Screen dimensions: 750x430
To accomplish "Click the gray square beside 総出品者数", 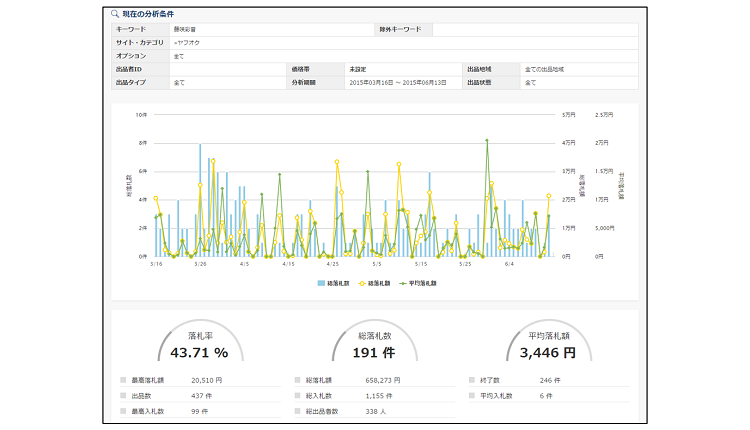I will [x=298, y=411].
